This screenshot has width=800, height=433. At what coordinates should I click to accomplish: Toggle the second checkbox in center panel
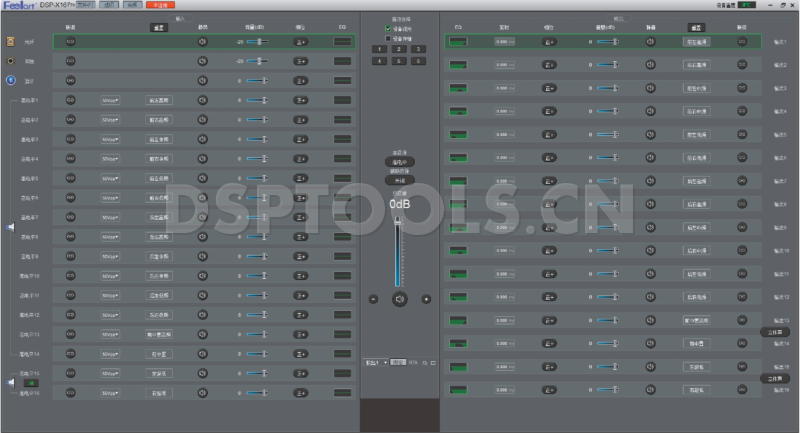pyautogui.click(x=388, y=38)
